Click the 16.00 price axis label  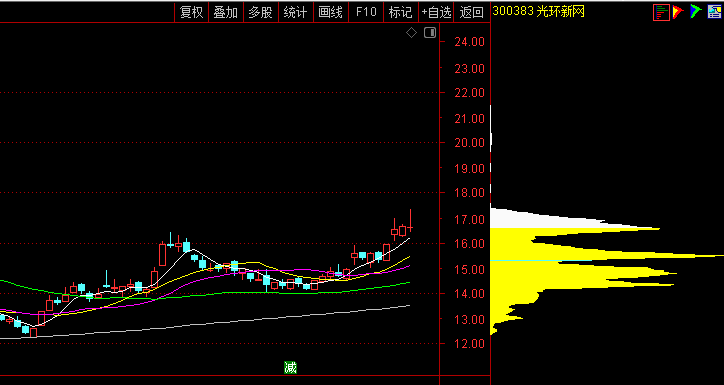pyautogui.click(x=470, y=244)
